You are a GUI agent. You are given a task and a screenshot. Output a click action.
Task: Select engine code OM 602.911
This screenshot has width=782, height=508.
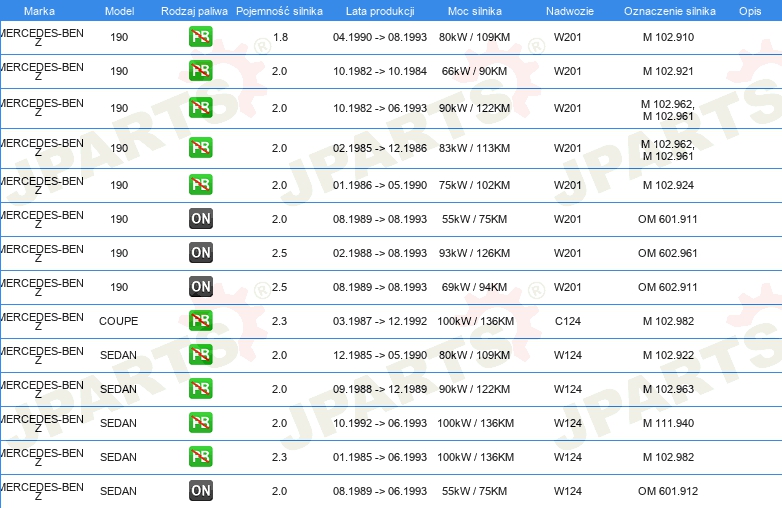point(668,287)
